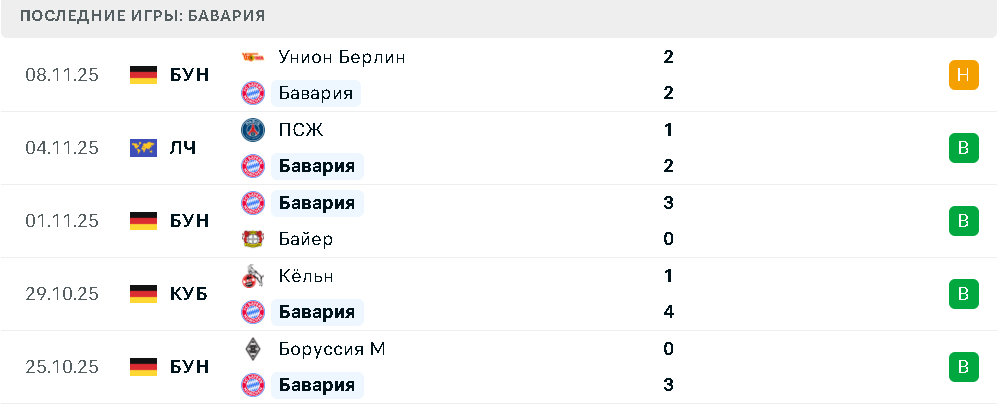Open the Кёльн team link
The width and height of the screenshot is (1000, 404).
click(x=306, y=276)
